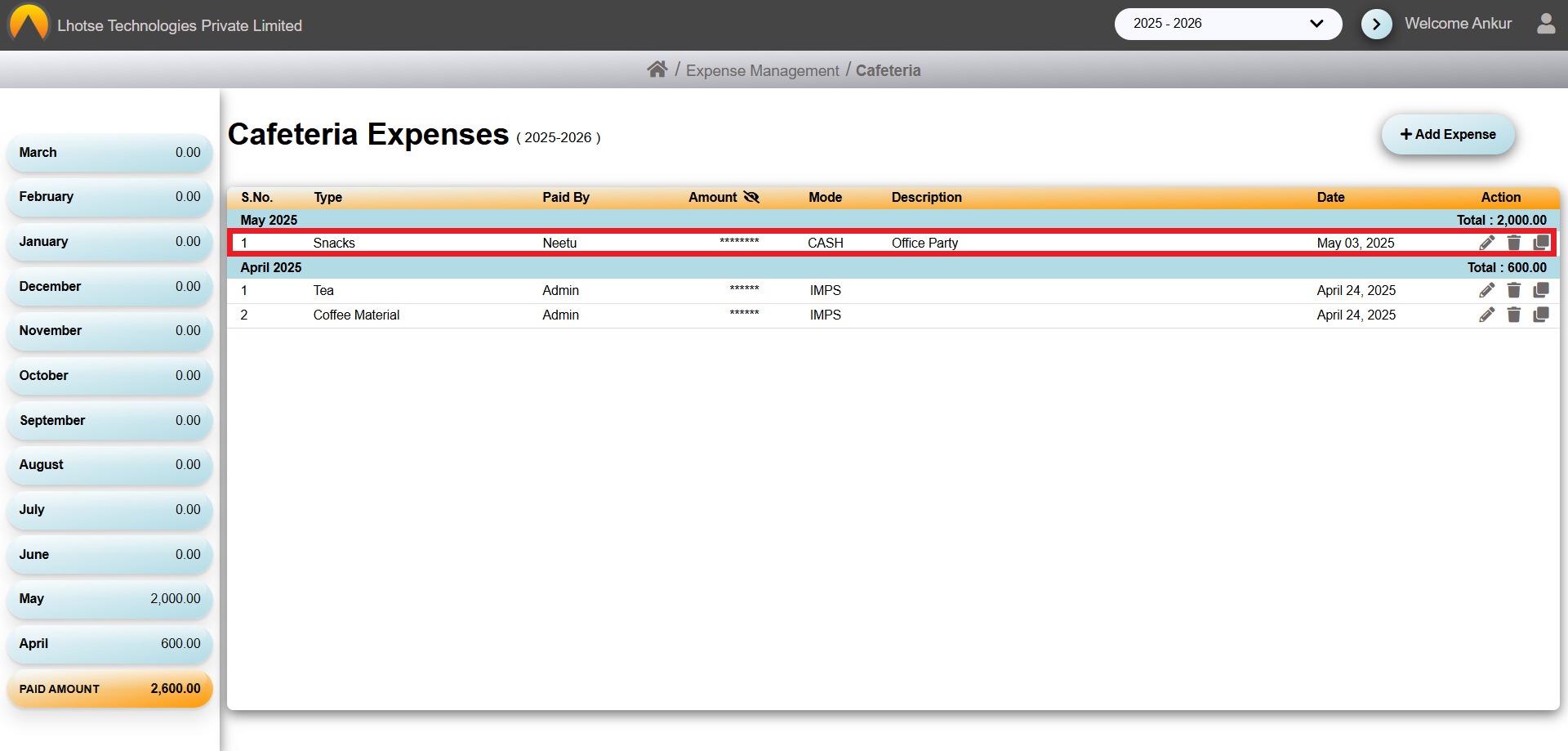Select October in month sidebar

109,376
